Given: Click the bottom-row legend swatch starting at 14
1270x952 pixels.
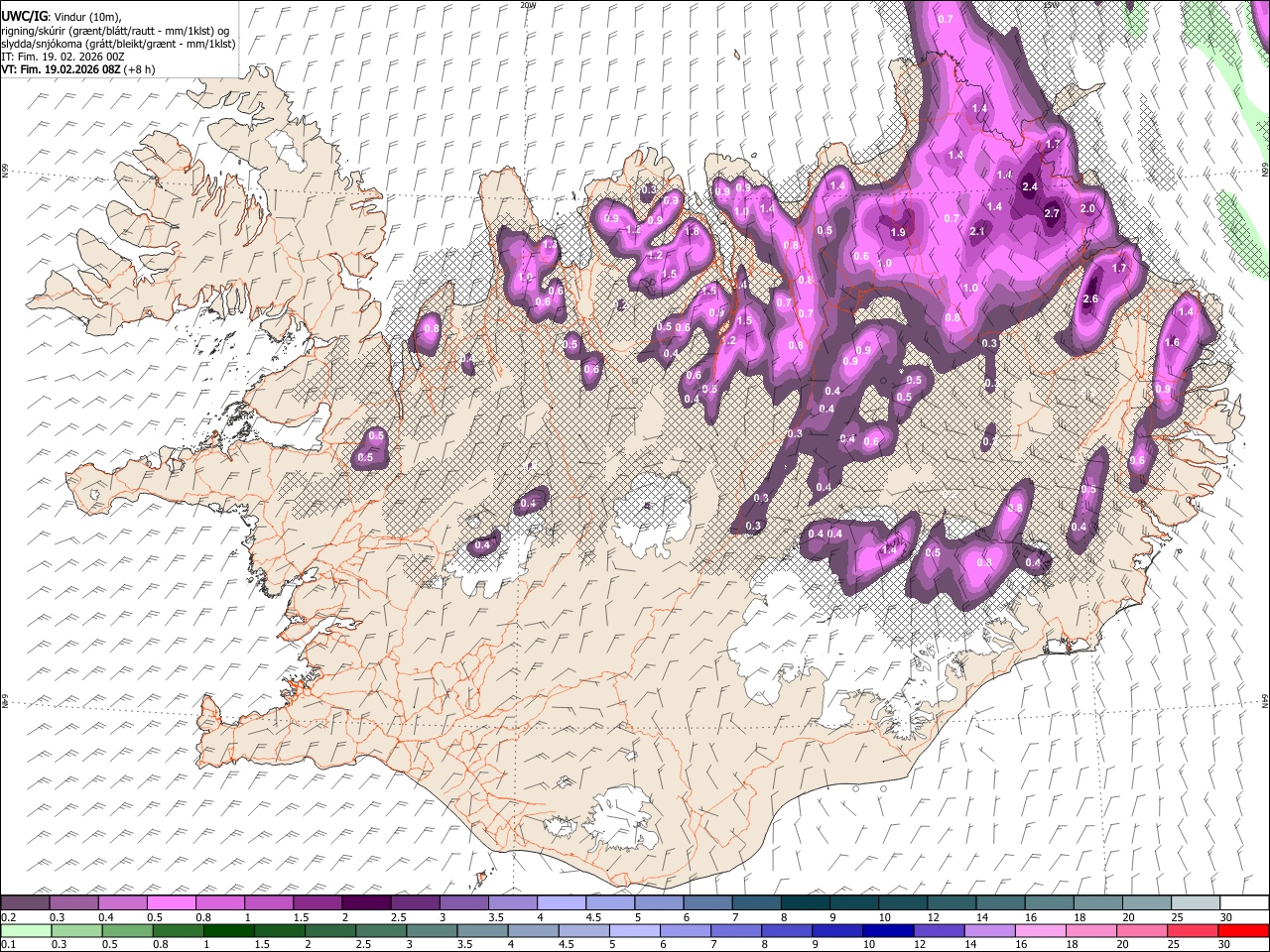Looking at the screenshot, I should (988, 930).
